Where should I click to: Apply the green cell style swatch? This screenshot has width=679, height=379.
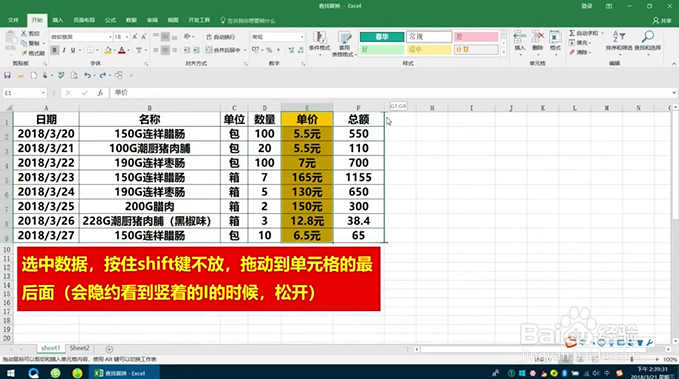[382, 37]
